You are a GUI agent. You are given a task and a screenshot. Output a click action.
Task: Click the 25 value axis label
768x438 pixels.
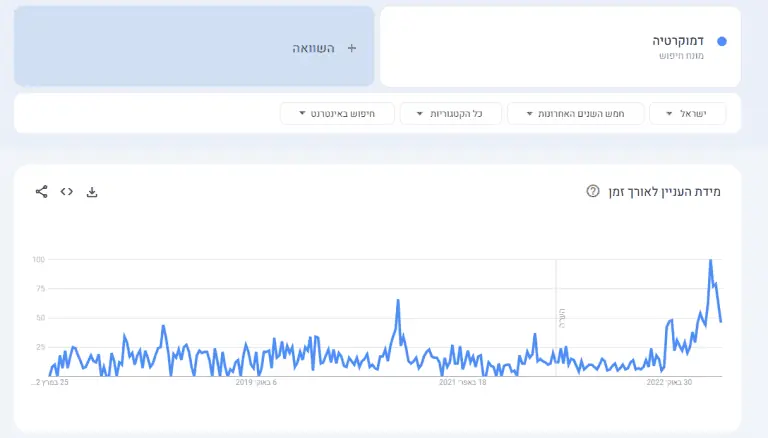tap(40, 347)
